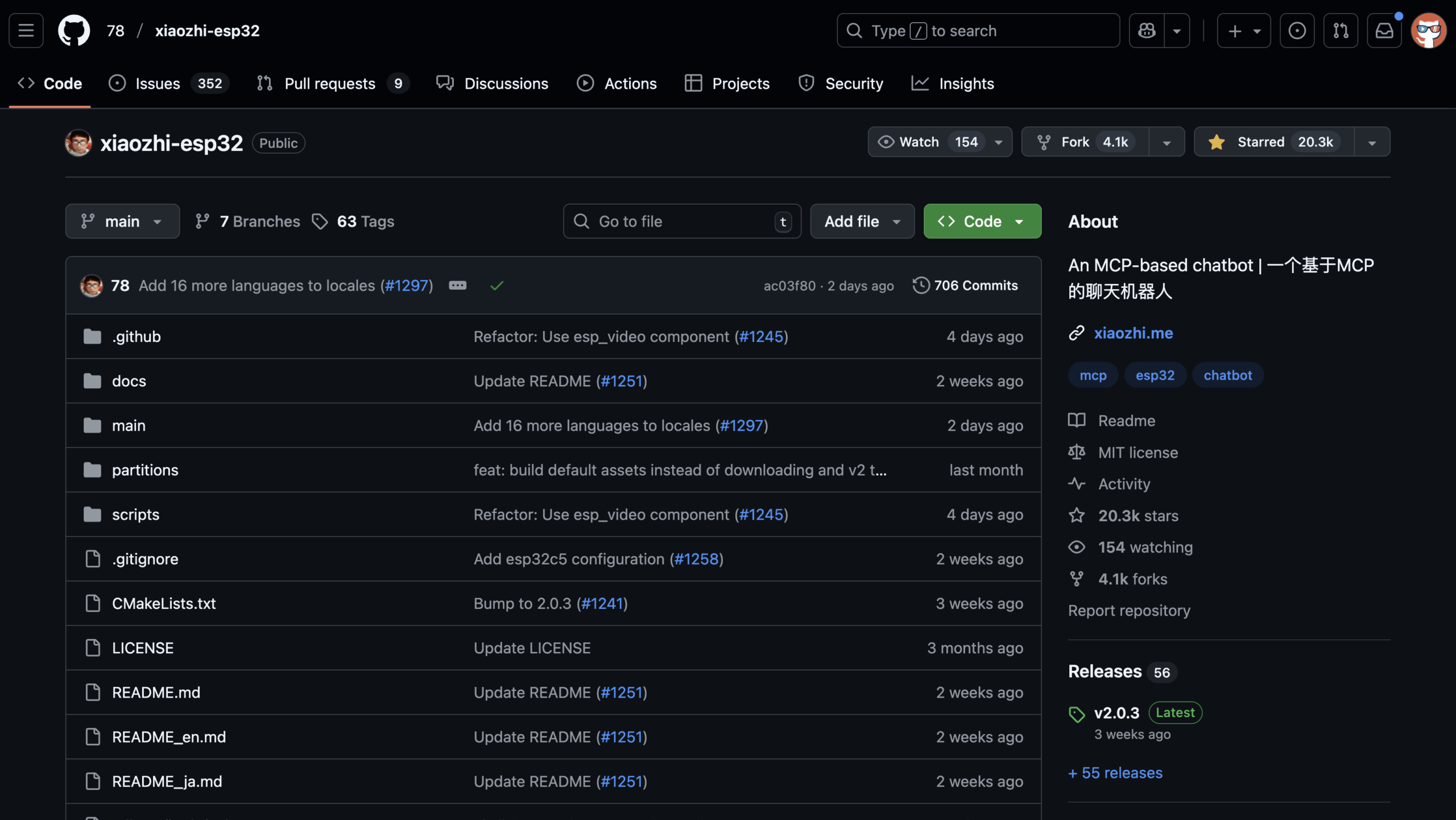Viewport: 1456px width, 820px height.
Task: Expand the green Code dropdown button
Action: tap(982, 221)
